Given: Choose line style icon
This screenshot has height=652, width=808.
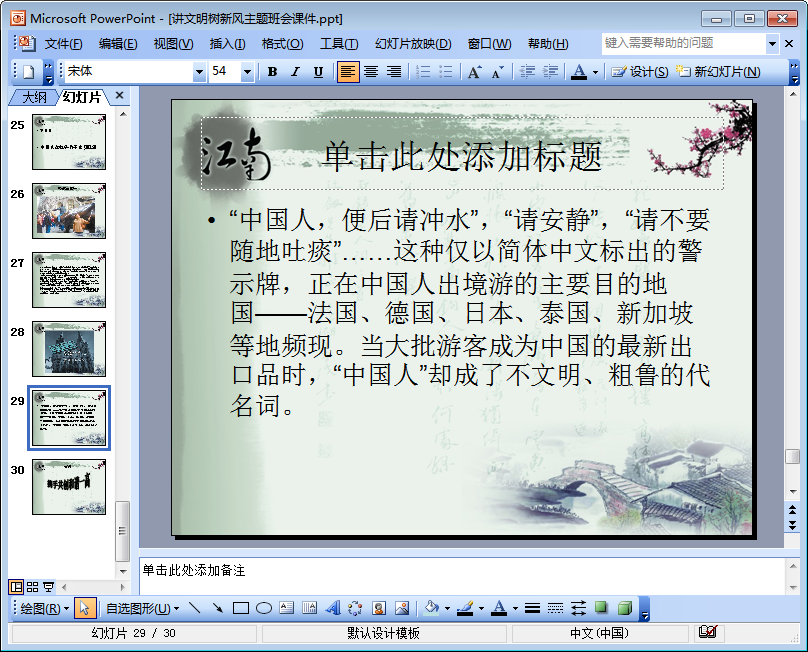Looking at the screenshot, I should (x=532, y=609).
